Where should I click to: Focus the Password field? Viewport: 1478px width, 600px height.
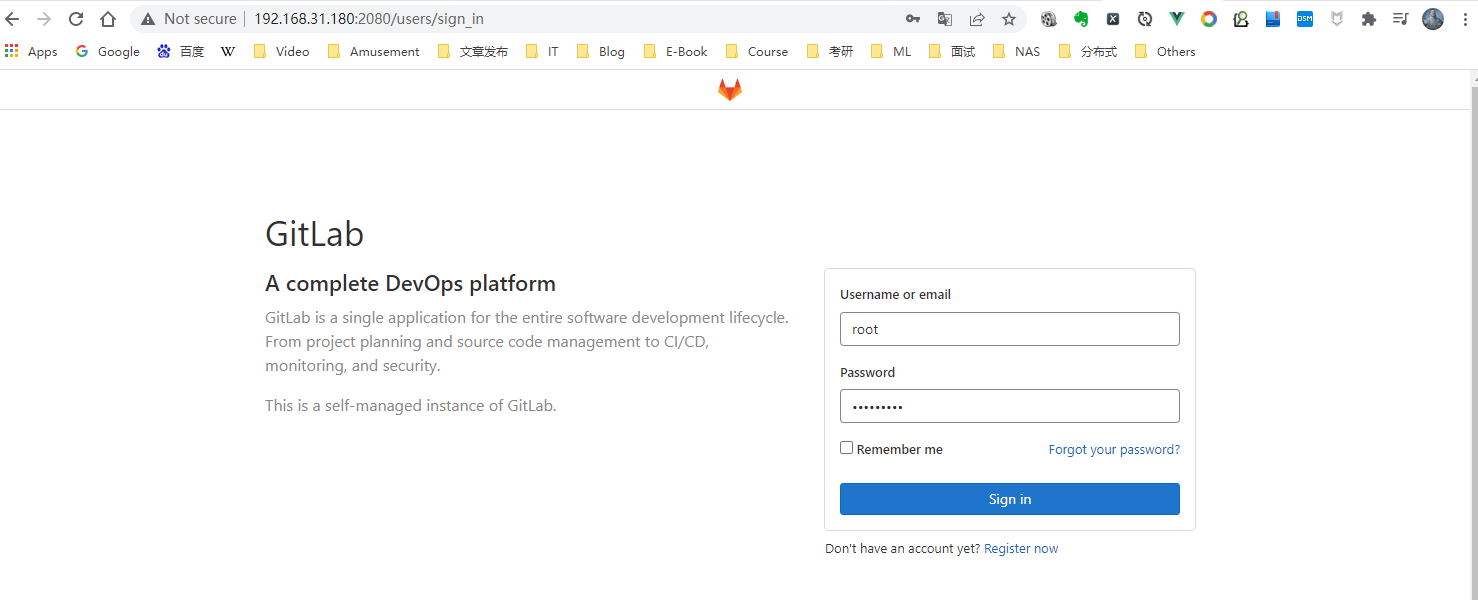coord(1010,406)
